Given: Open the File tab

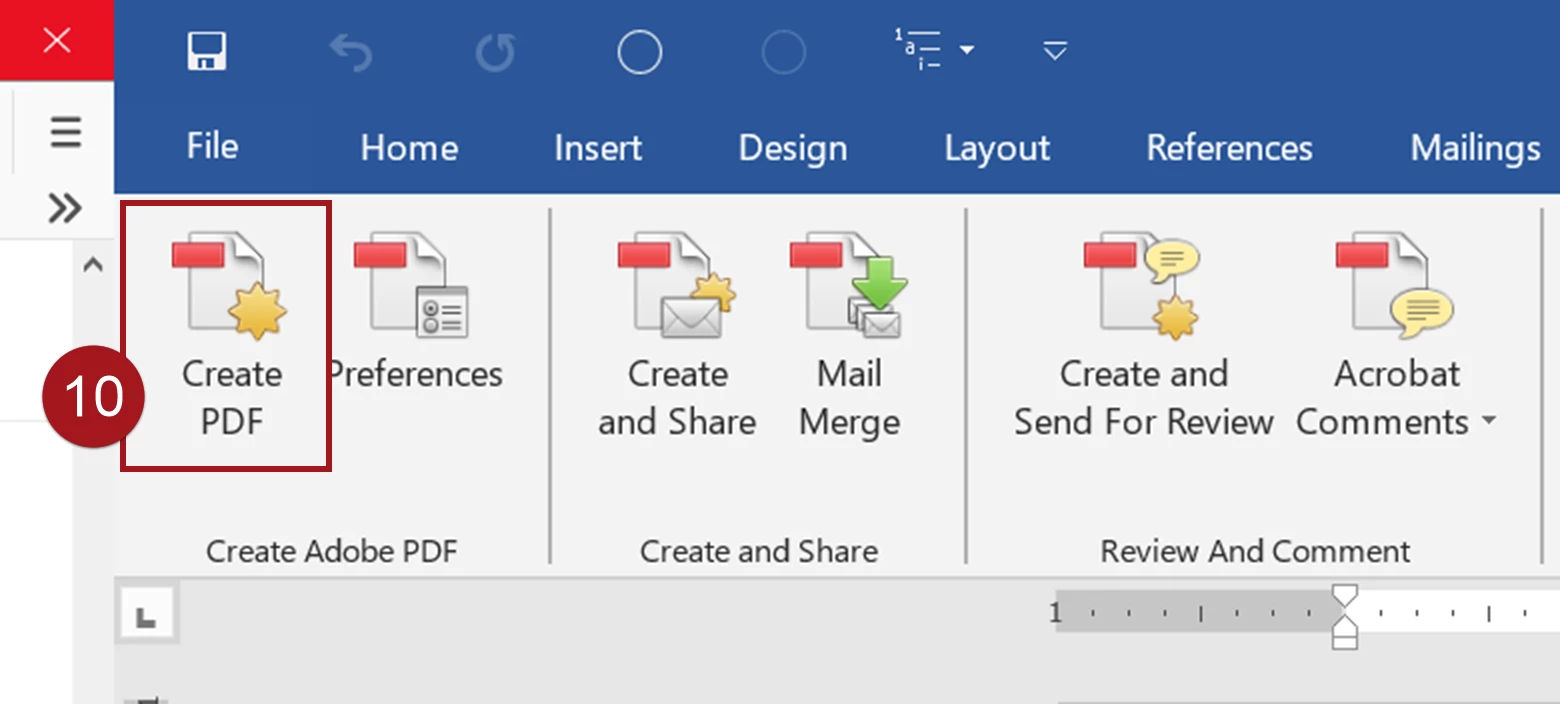Looking at the screenshot, I should point(212,147).
